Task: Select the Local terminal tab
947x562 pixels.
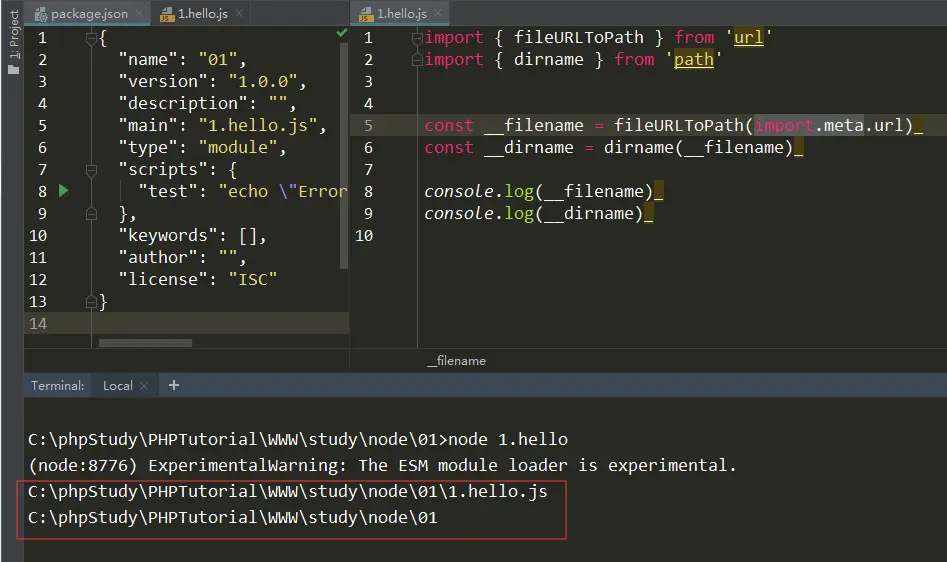Action: pos(118,386)
